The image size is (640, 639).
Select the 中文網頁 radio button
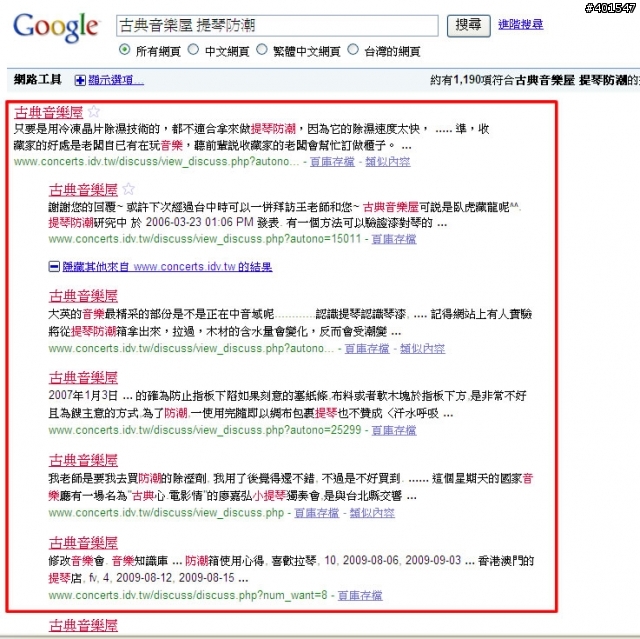[x=193, y=50]
